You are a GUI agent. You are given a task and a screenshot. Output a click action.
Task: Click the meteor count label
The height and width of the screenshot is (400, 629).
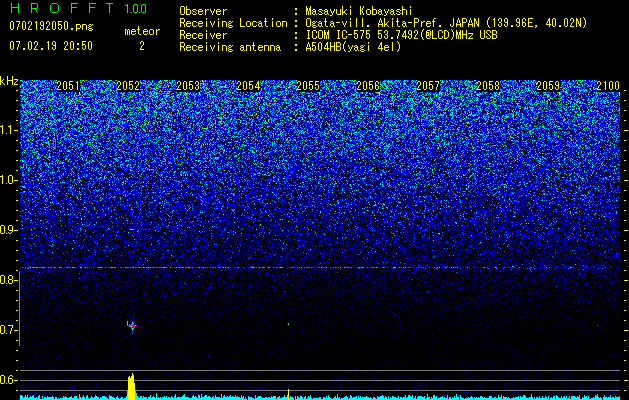point(142,31)
